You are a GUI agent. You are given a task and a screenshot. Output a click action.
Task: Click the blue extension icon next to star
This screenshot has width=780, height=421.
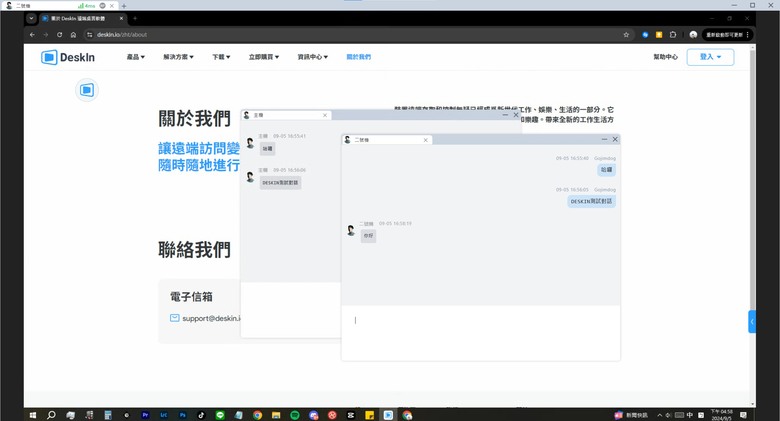coord(645,35)
